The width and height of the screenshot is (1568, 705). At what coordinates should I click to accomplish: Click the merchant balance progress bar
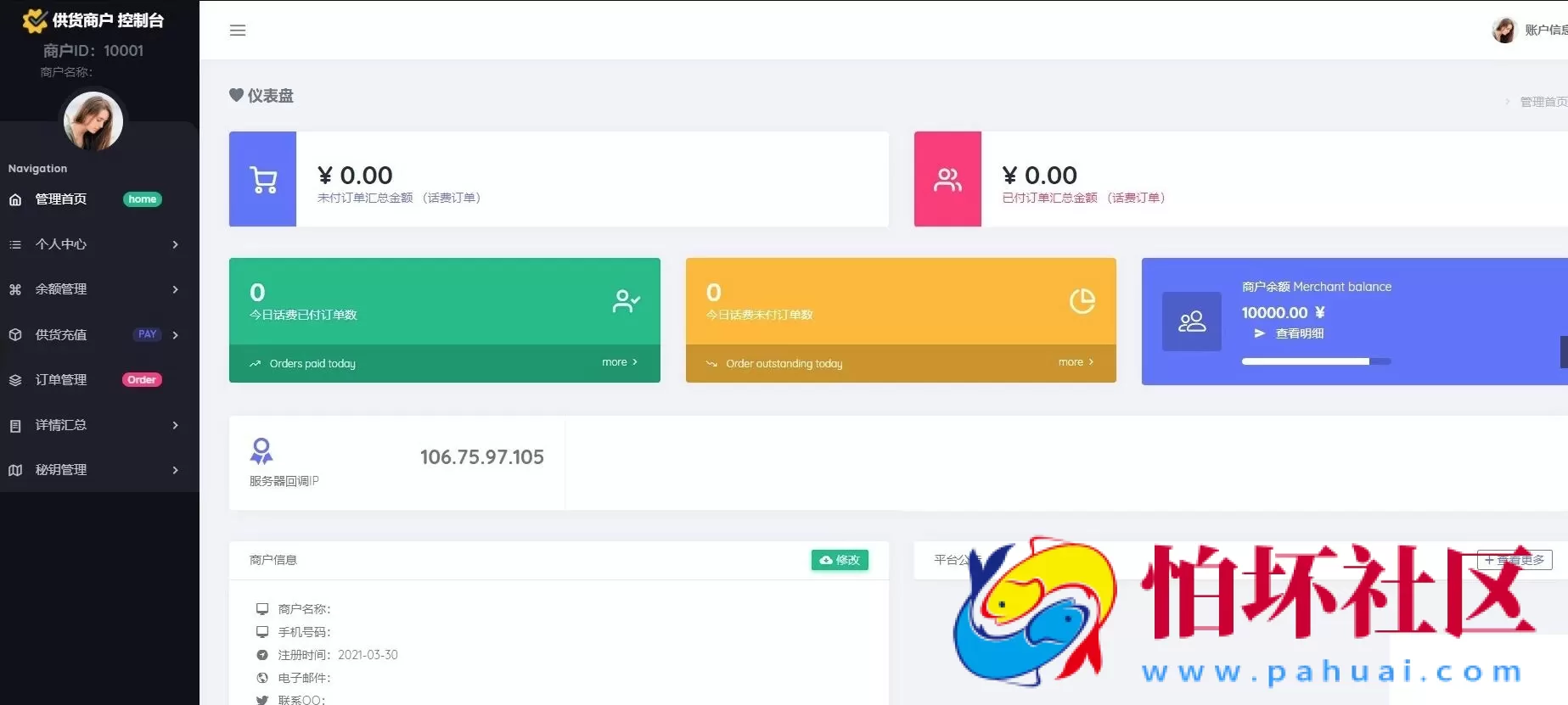pos(1316,361)
